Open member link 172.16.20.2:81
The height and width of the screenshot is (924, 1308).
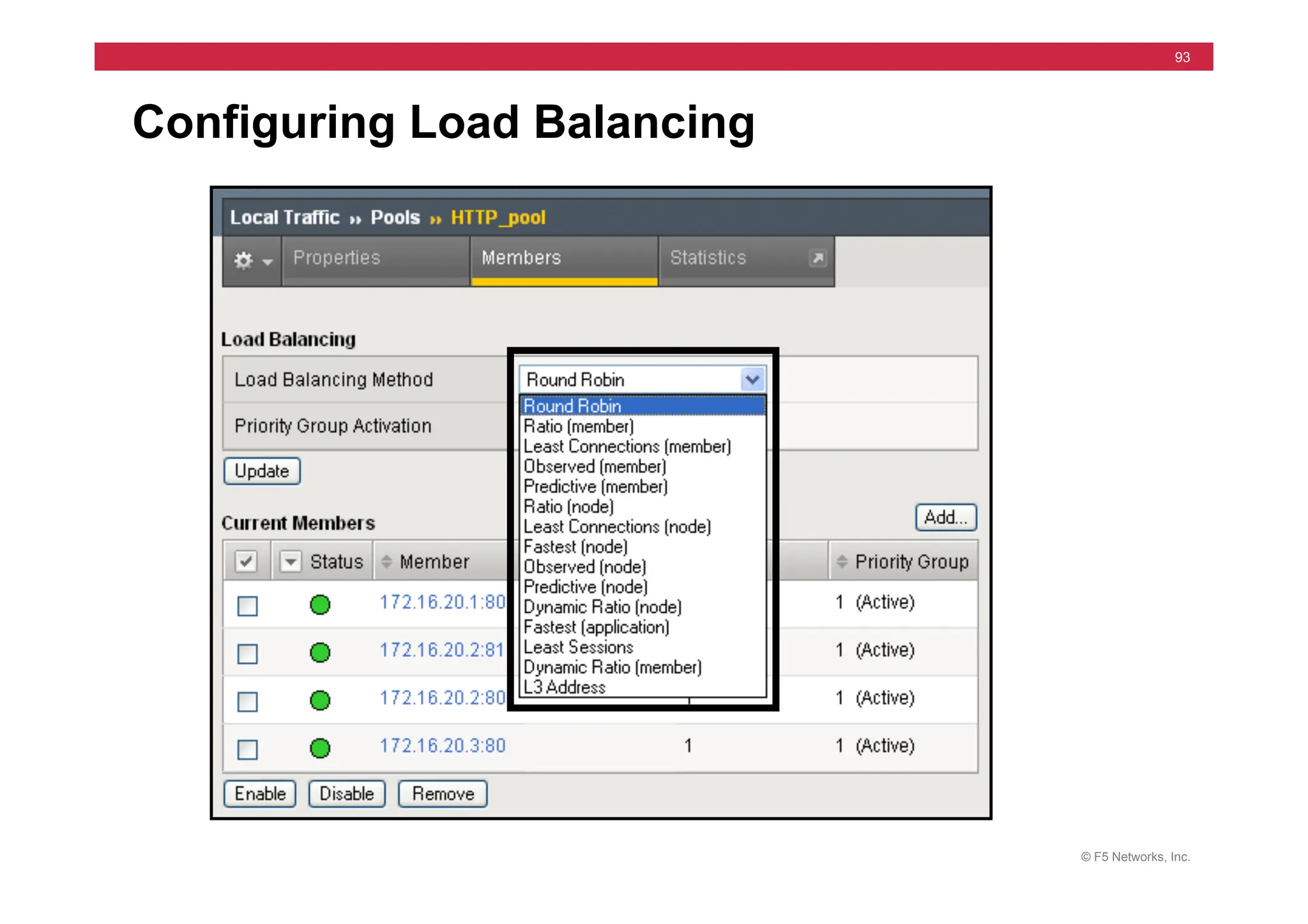coord(442,650)
